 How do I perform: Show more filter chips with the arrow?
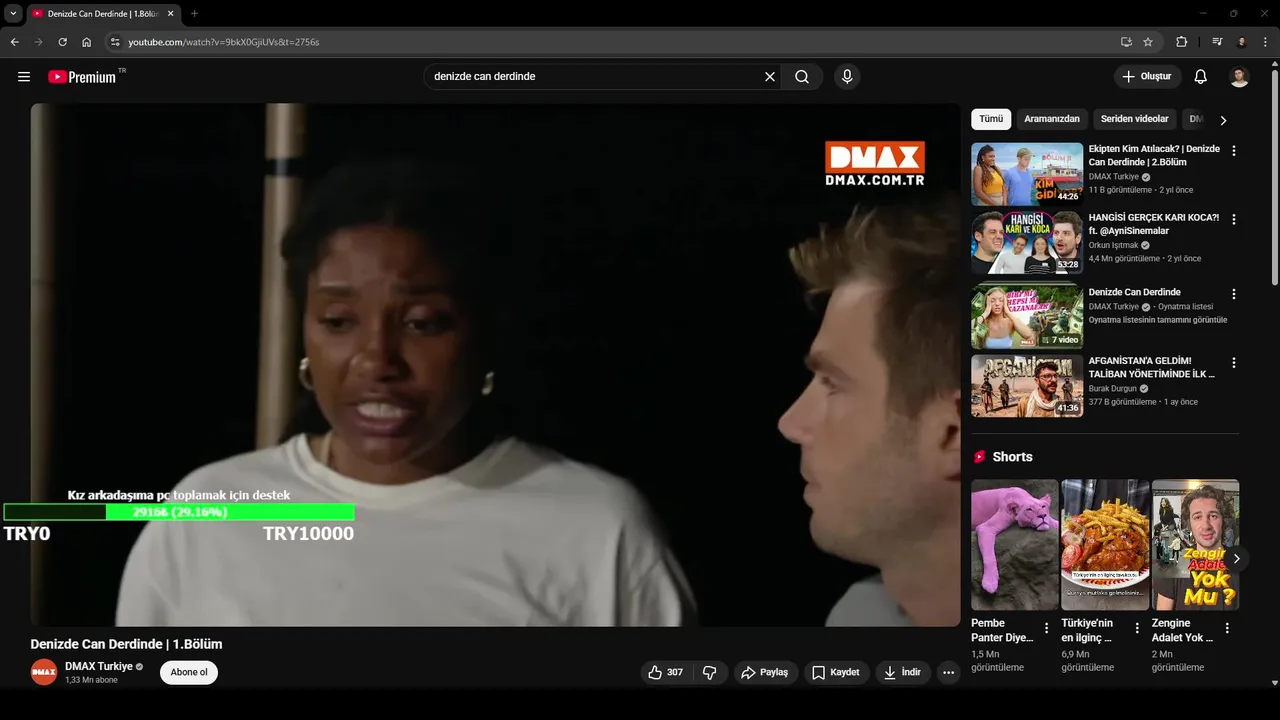click(1223, 120)
